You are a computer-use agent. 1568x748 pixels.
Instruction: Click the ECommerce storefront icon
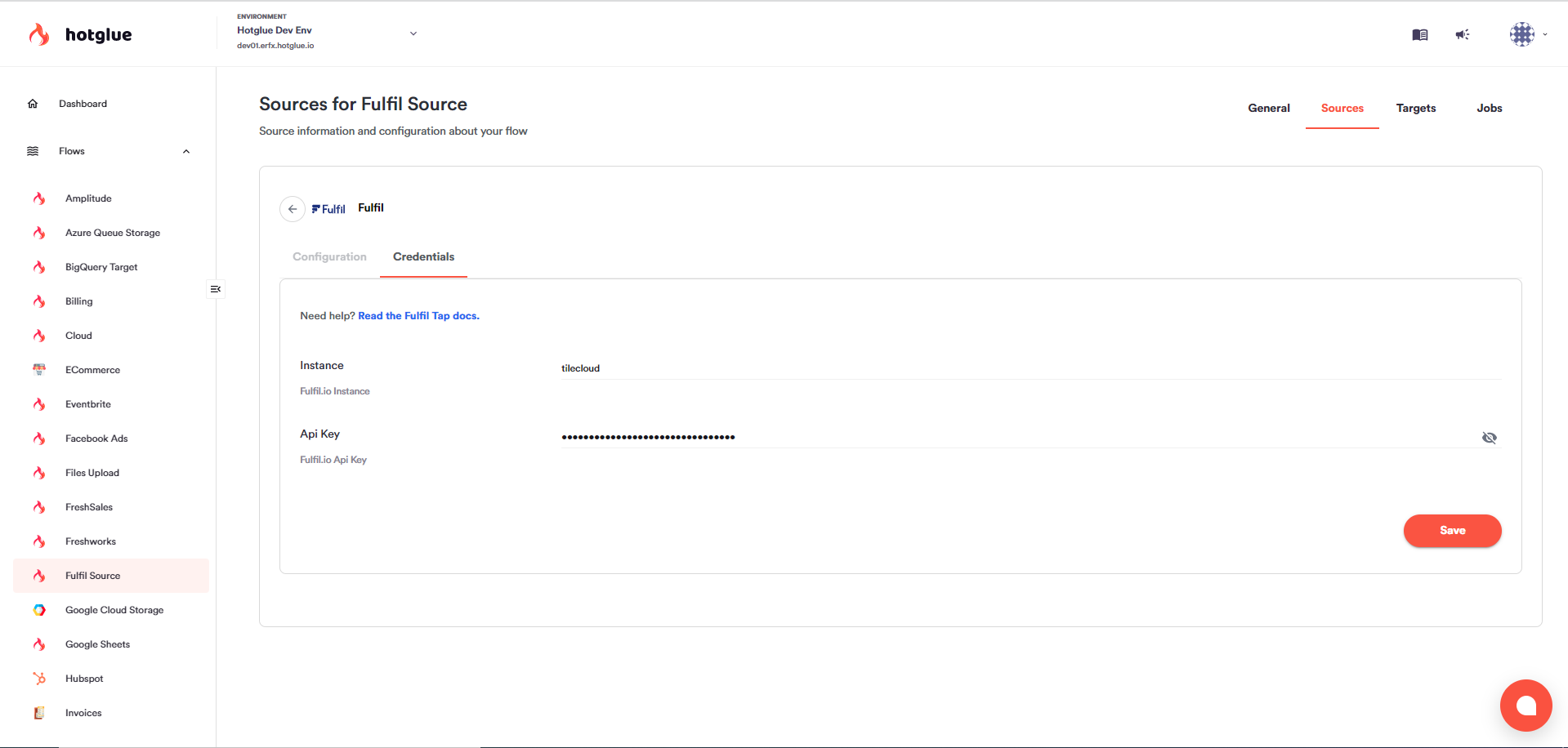click(x=39, y=370)
